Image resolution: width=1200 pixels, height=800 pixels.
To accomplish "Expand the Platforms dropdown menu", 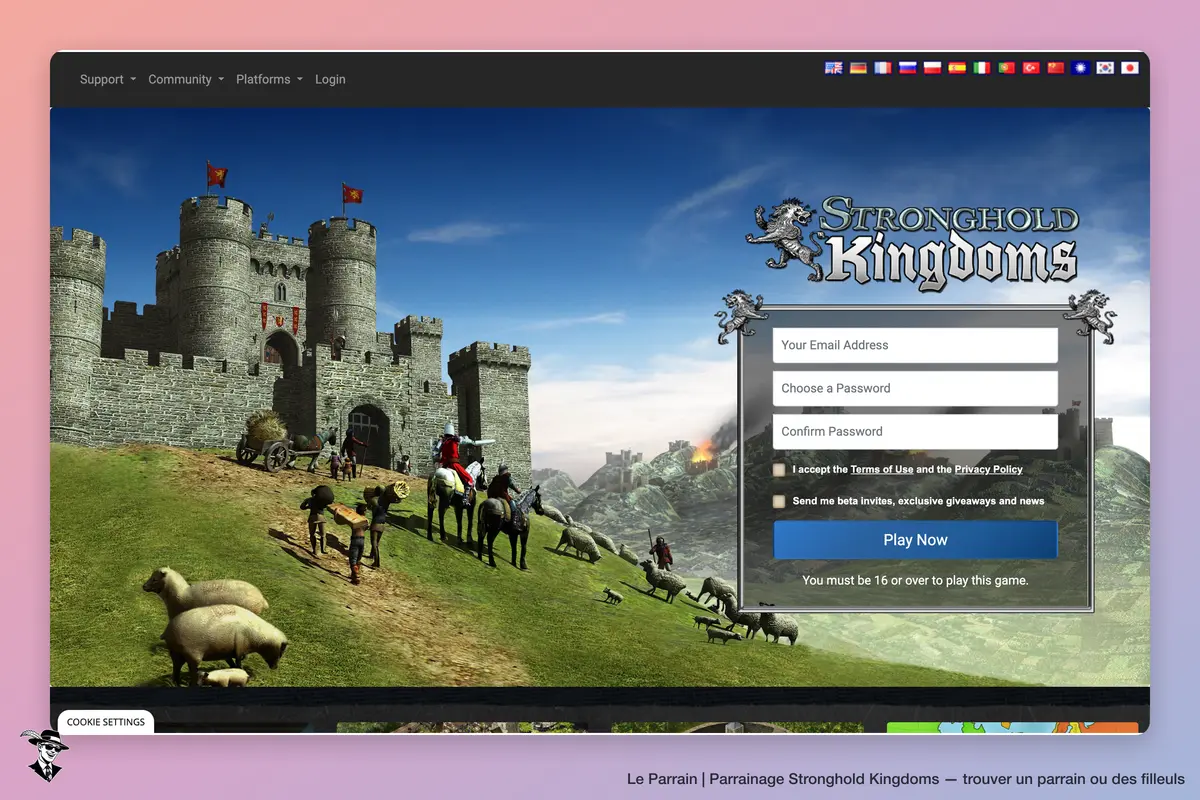I will (x=269, y=79).
